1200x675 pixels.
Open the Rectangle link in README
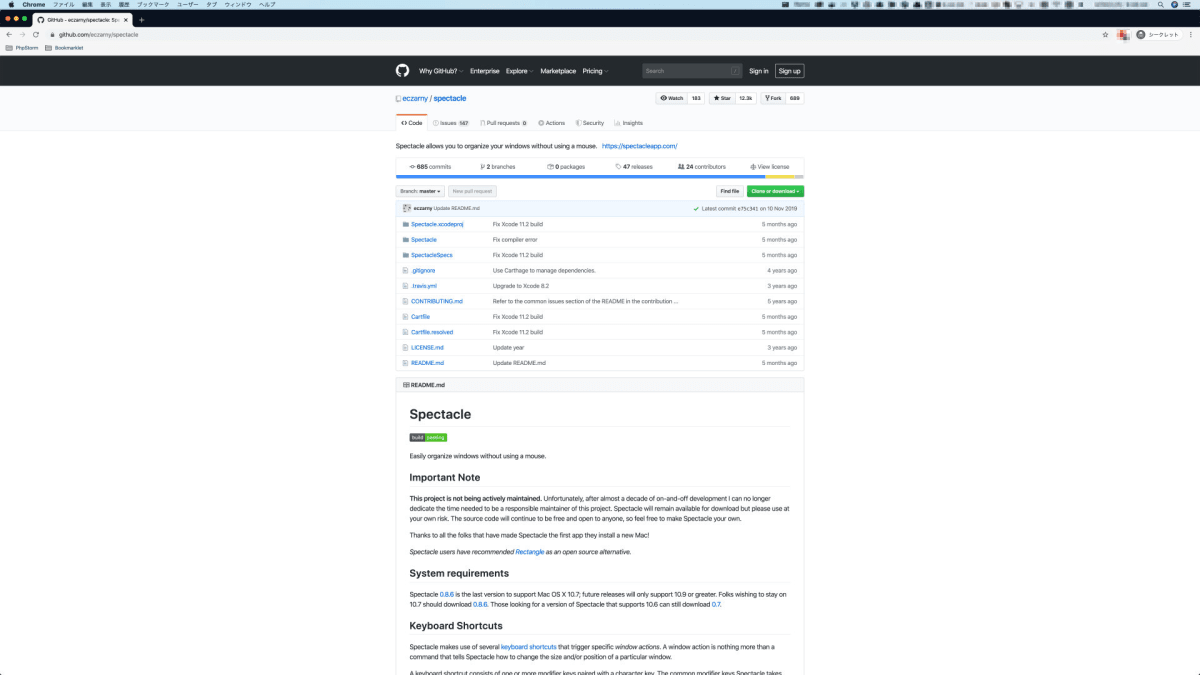coord(530,552)
